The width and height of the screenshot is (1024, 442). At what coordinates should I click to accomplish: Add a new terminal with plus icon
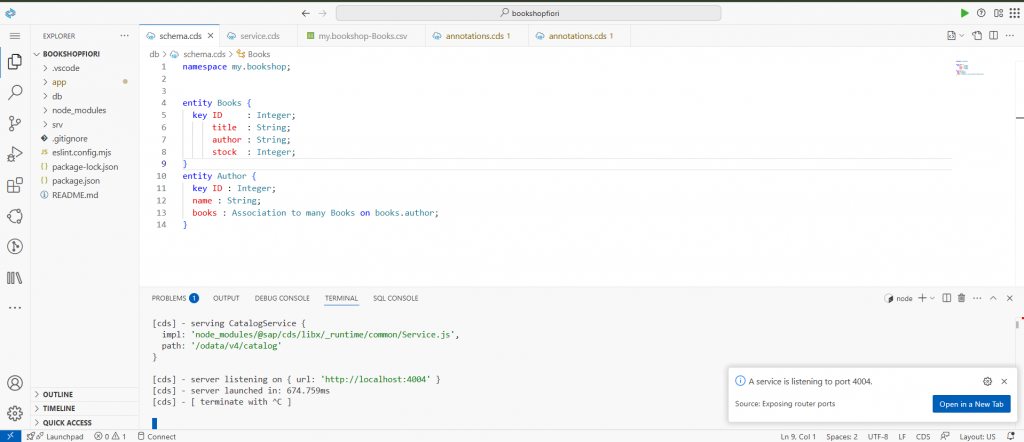click(x=922, y=298)
